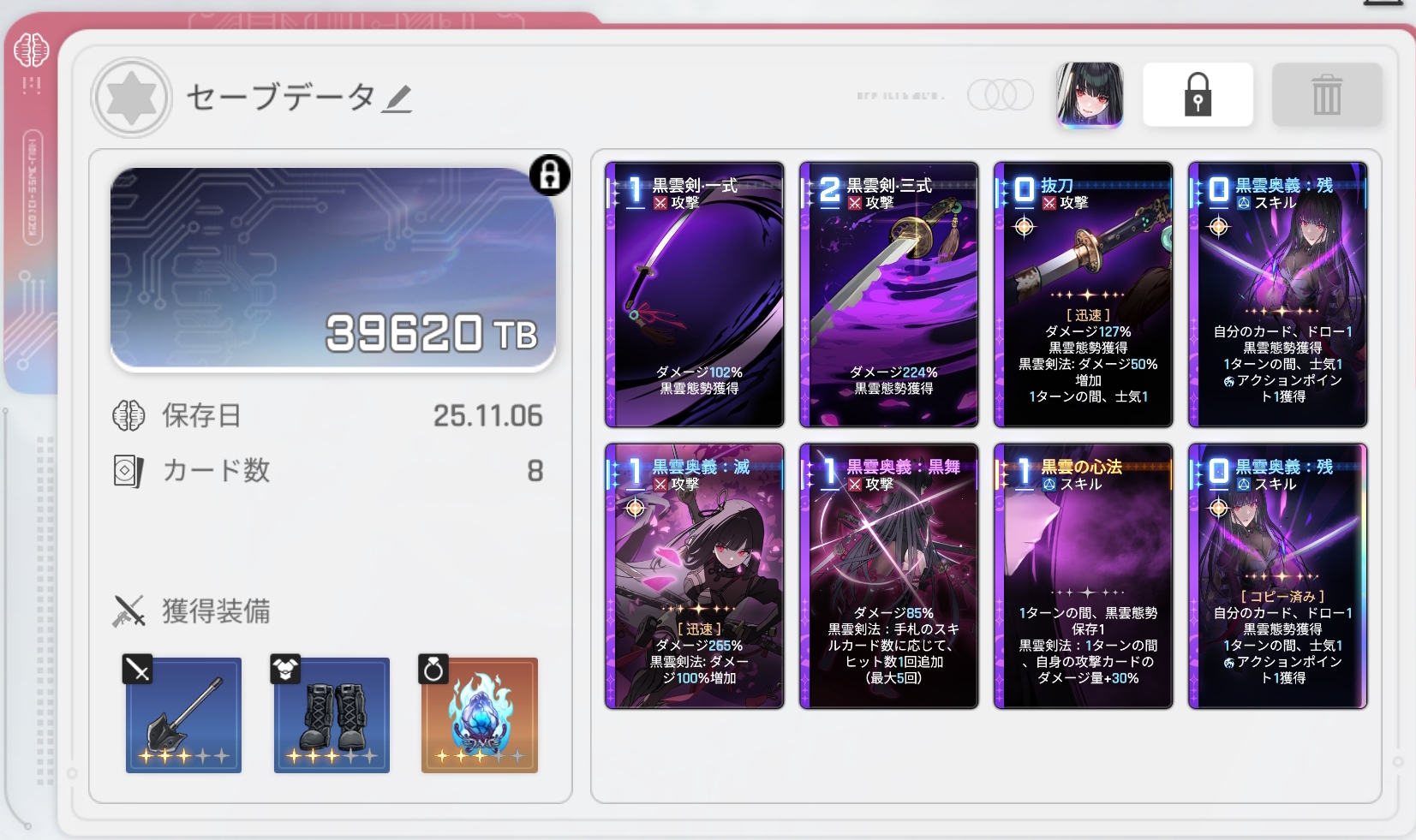
Task: Click the pencil edit icon beside セーブデータ
Action: (397, 98)
